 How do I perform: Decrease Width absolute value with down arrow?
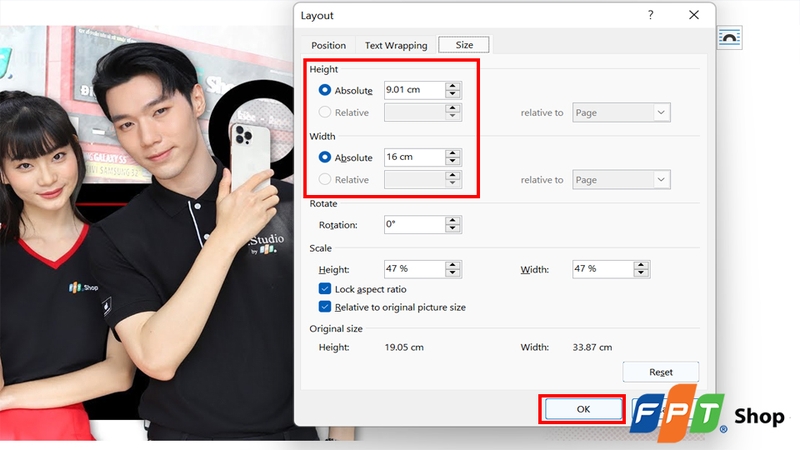453,161
